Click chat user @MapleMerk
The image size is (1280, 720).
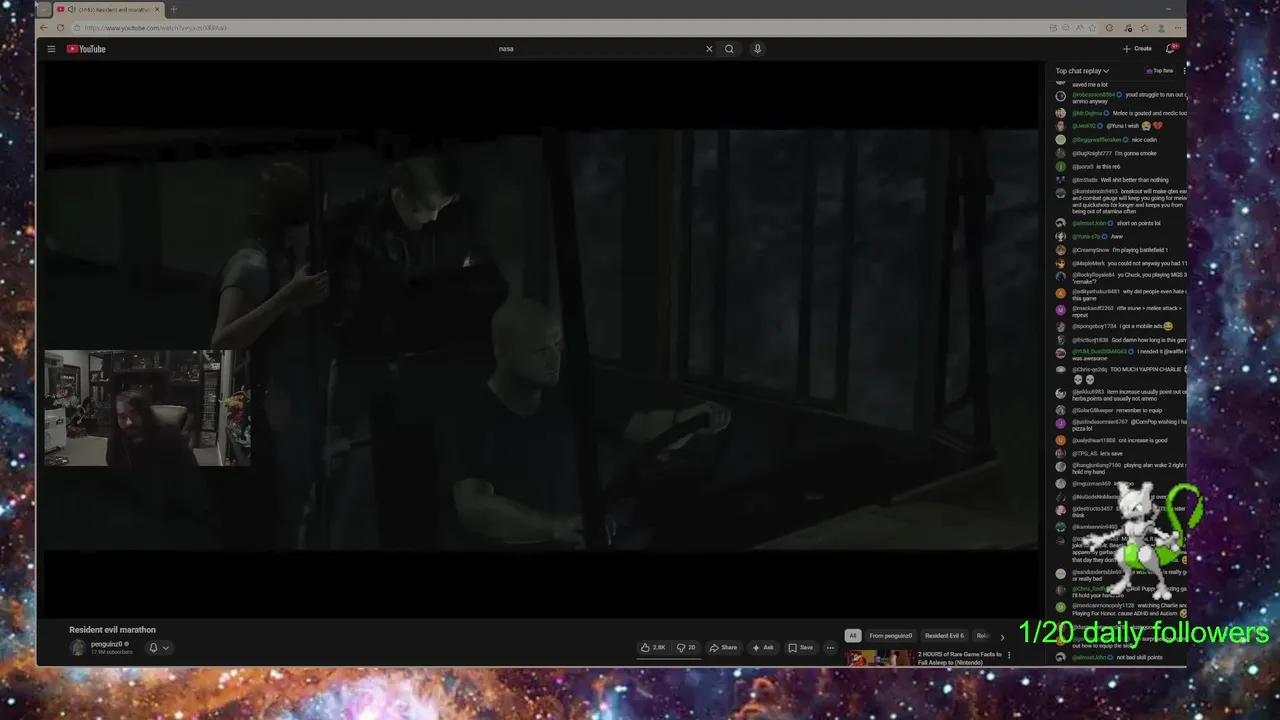1088,263
